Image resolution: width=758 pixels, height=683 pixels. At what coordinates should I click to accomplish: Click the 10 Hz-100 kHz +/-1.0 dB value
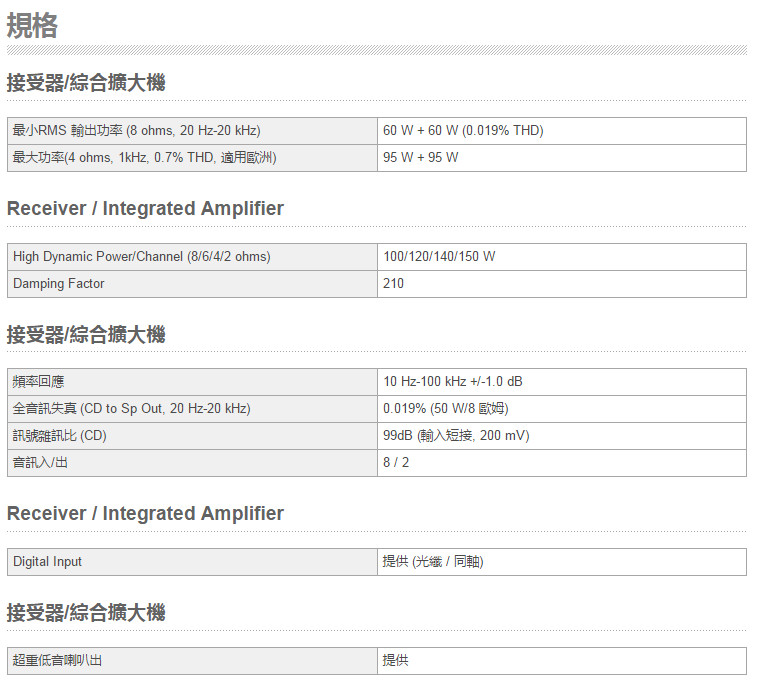pos(453,382)
